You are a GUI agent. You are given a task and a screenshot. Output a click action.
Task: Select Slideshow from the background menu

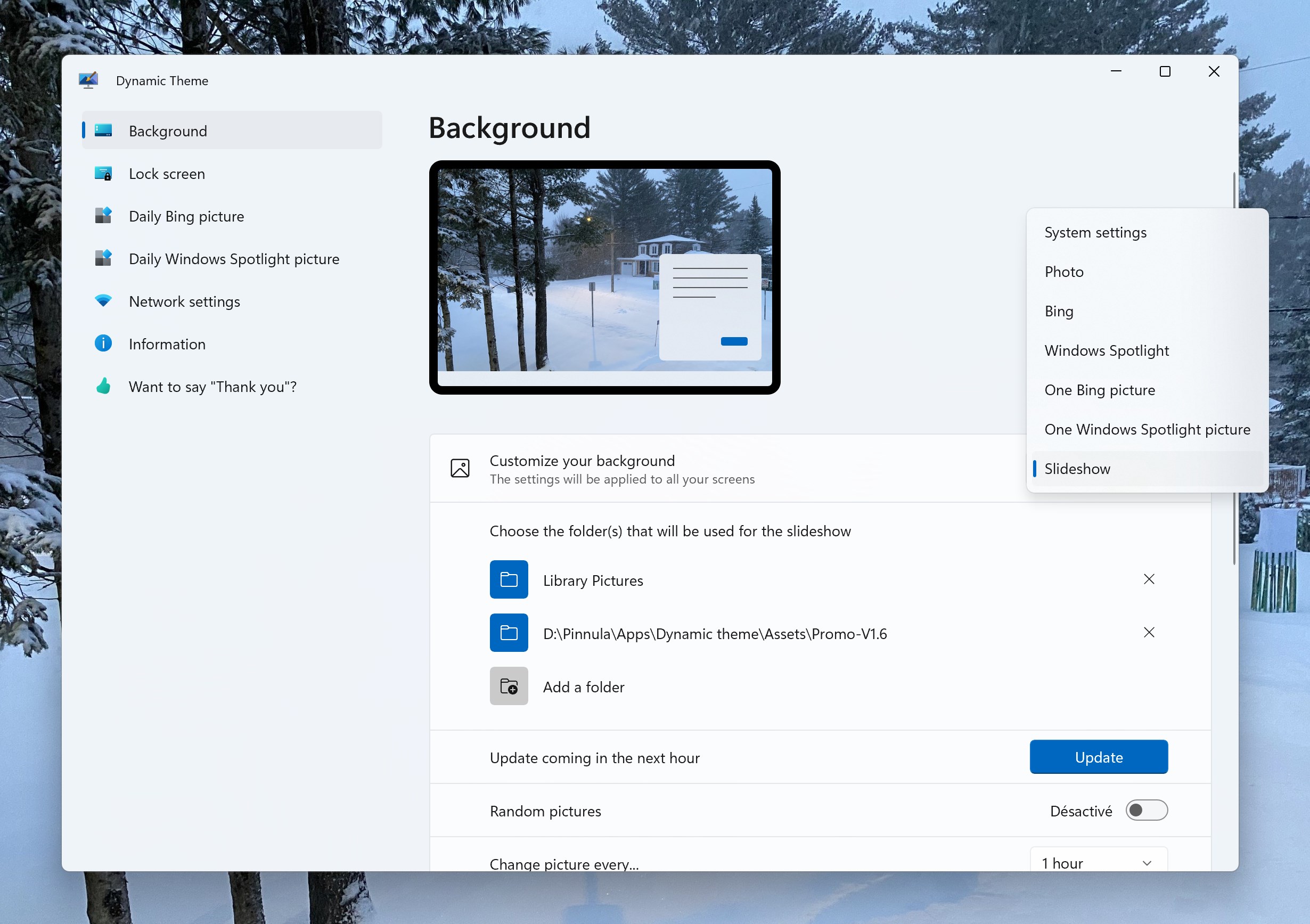(x=1077, y=468)
